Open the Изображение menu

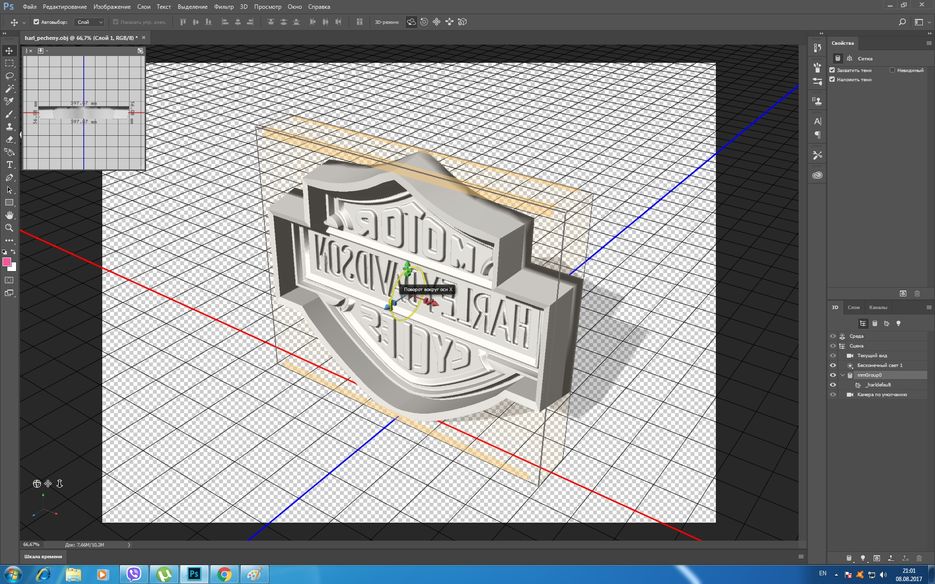click(x=112, y=7)
